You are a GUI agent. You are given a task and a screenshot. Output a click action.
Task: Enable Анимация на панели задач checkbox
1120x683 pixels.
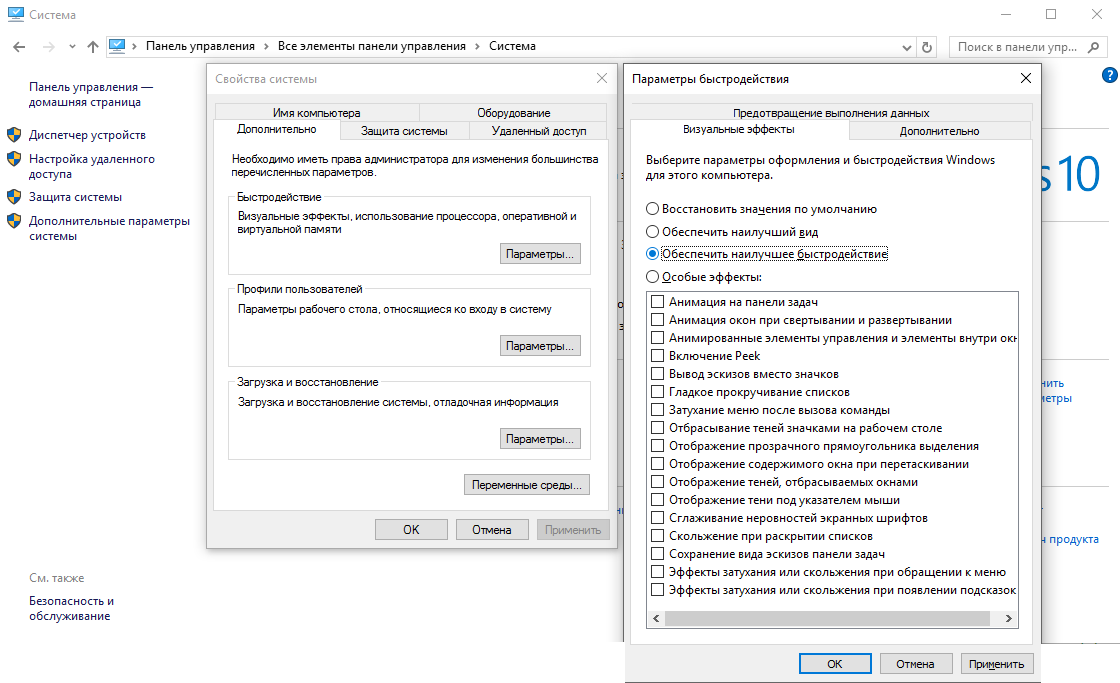(x=658, y=301)
